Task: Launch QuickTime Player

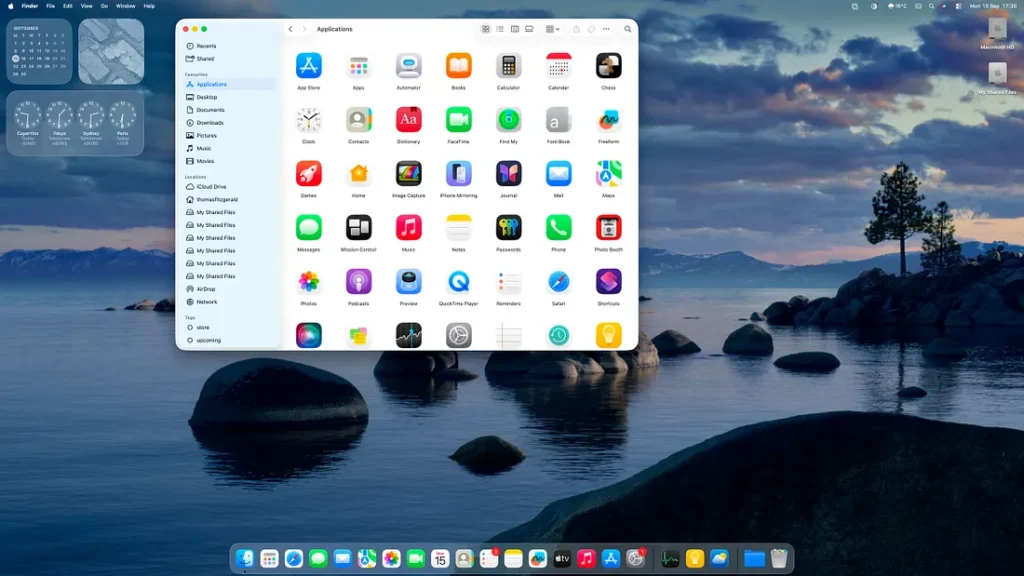Action: pos(458,282)
